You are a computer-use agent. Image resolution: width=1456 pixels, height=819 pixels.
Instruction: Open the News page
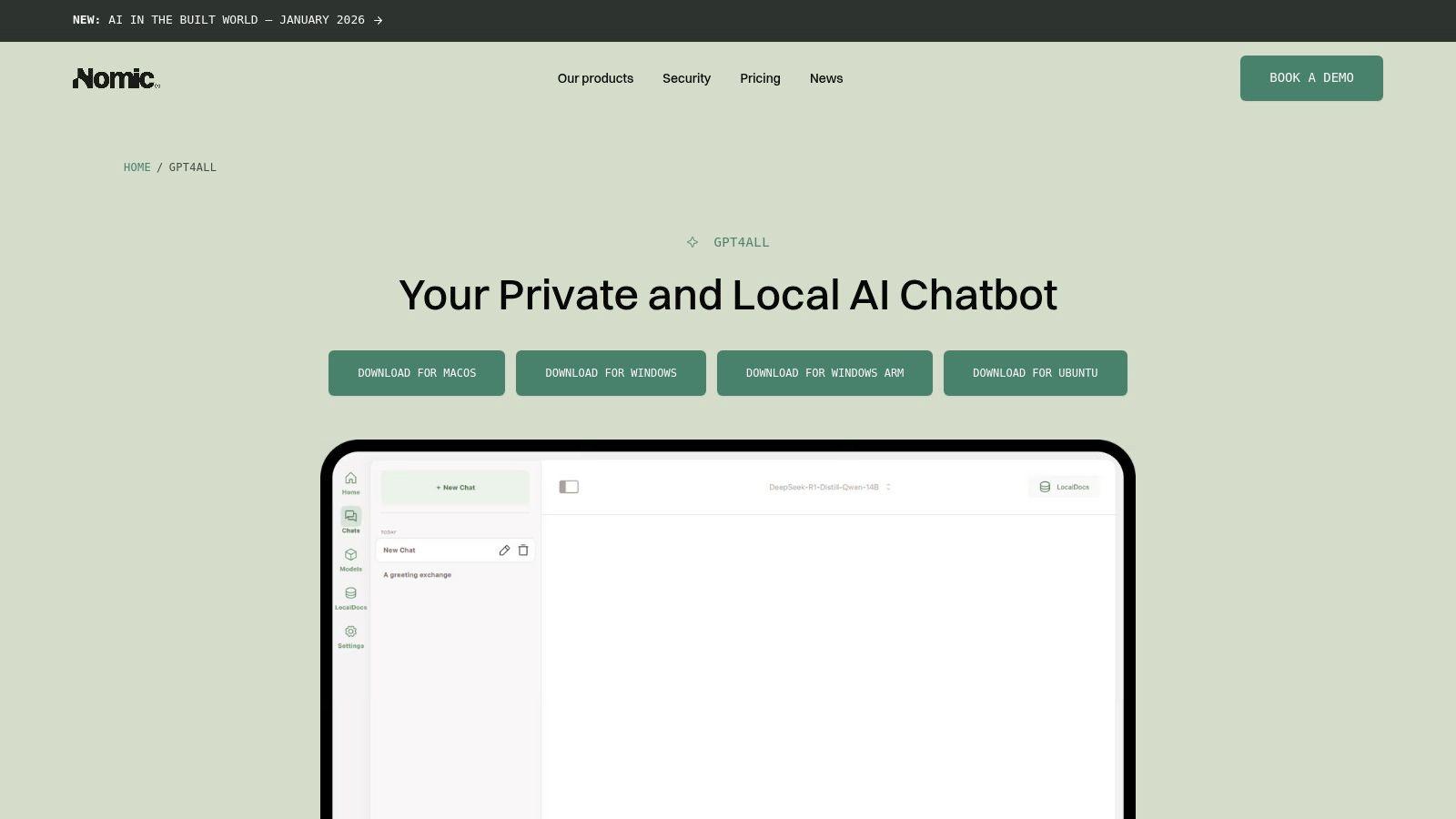pyautogui.click(x=826, y=78)
